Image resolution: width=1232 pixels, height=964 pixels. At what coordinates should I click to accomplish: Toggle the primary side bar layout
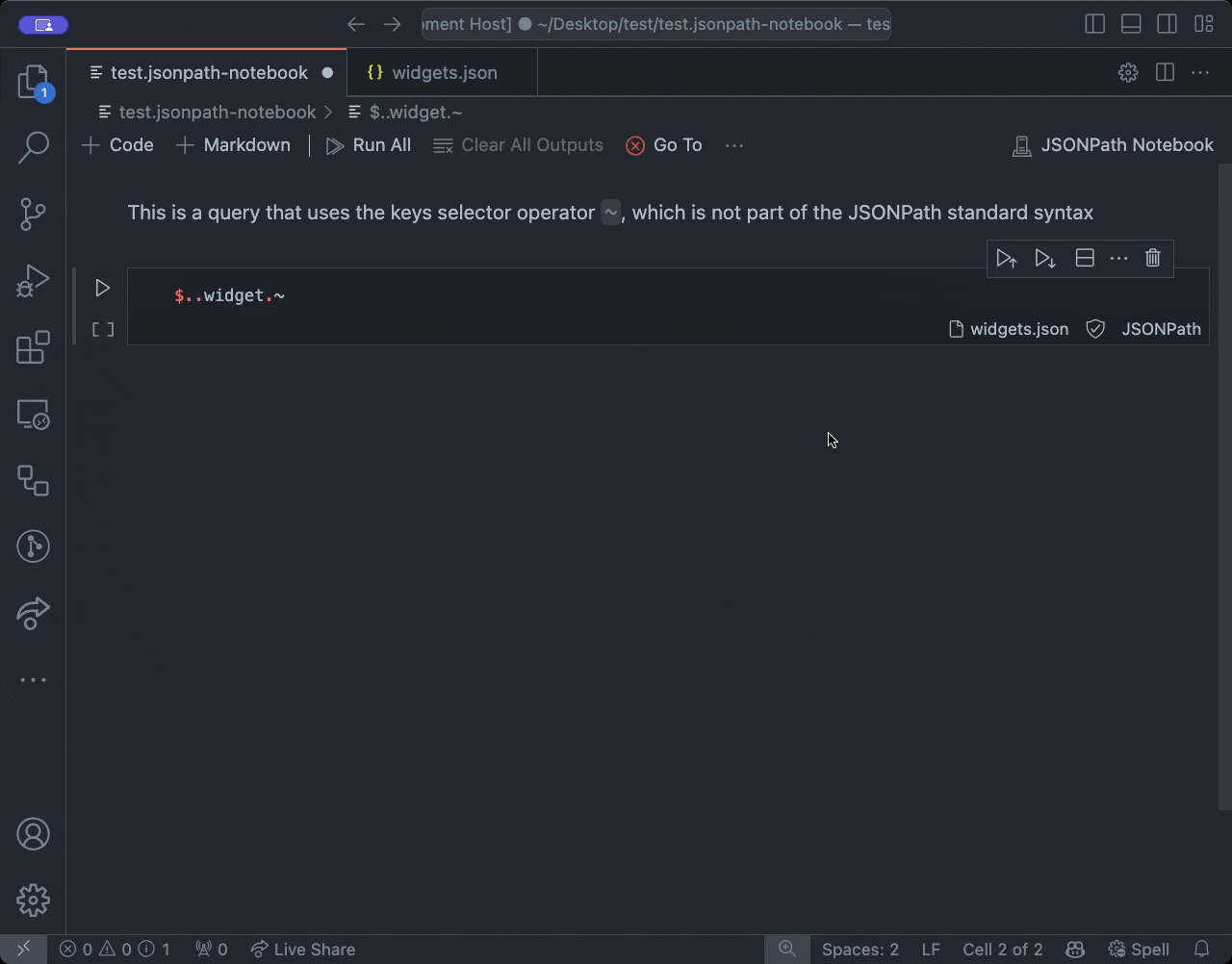1094,24
